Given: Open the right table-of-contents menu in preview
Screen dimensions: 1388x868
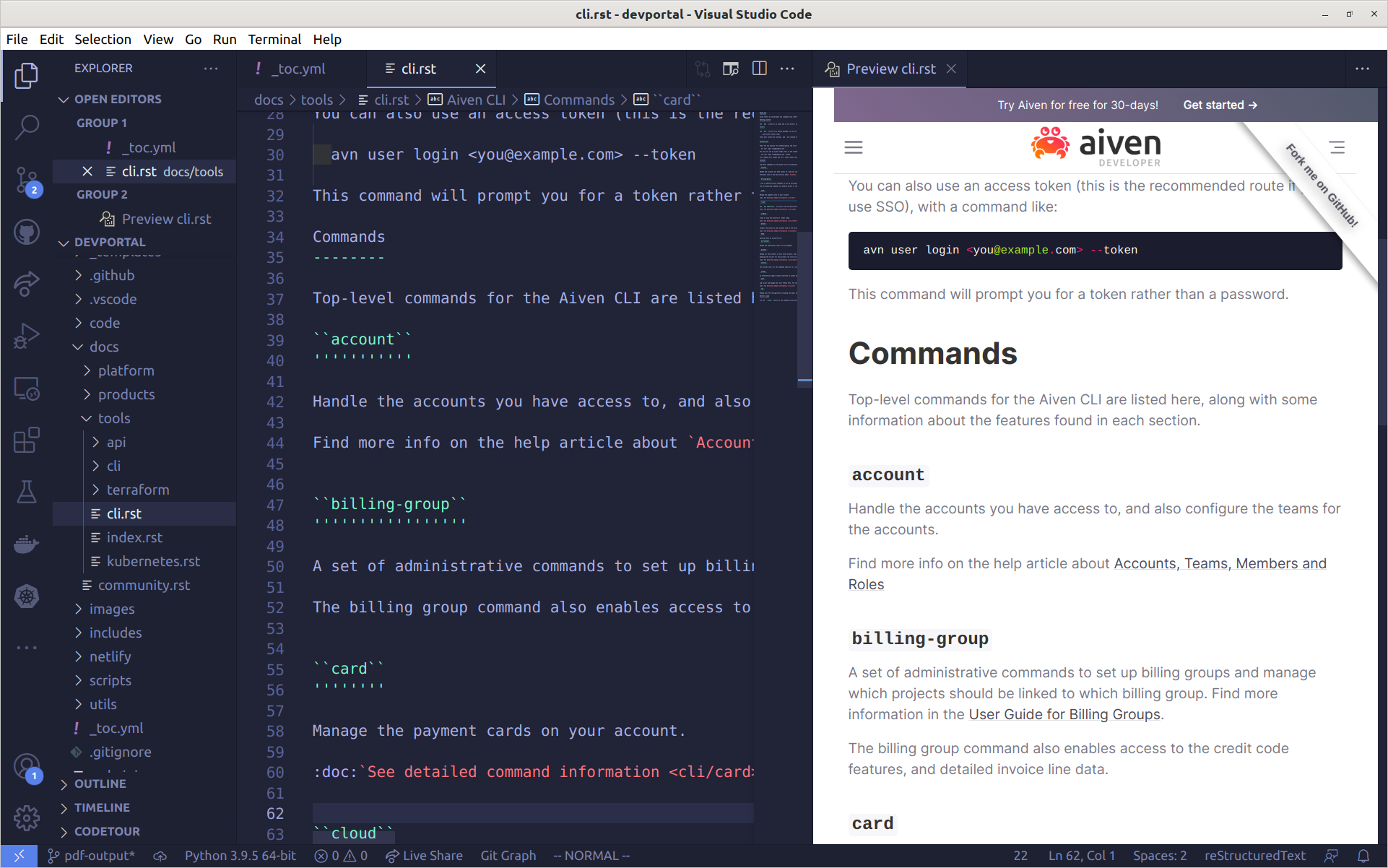Looking at the screenshot, I should pos(1337,147).
